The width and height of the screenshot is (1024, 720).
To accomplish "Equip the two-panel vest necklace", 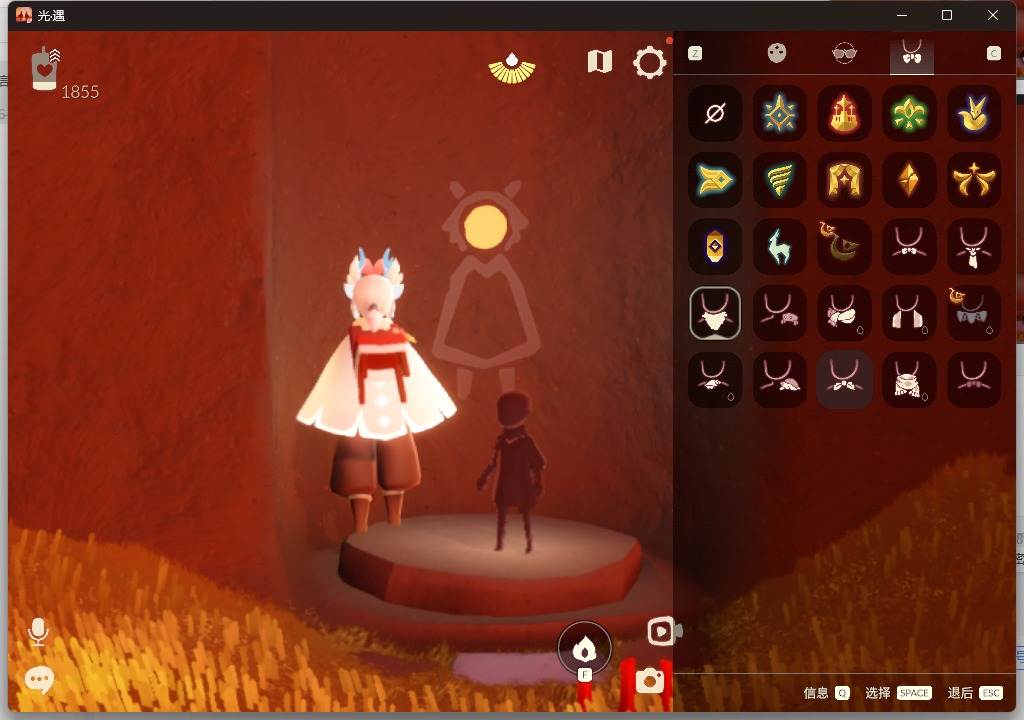I will click(x=909, y=313).
